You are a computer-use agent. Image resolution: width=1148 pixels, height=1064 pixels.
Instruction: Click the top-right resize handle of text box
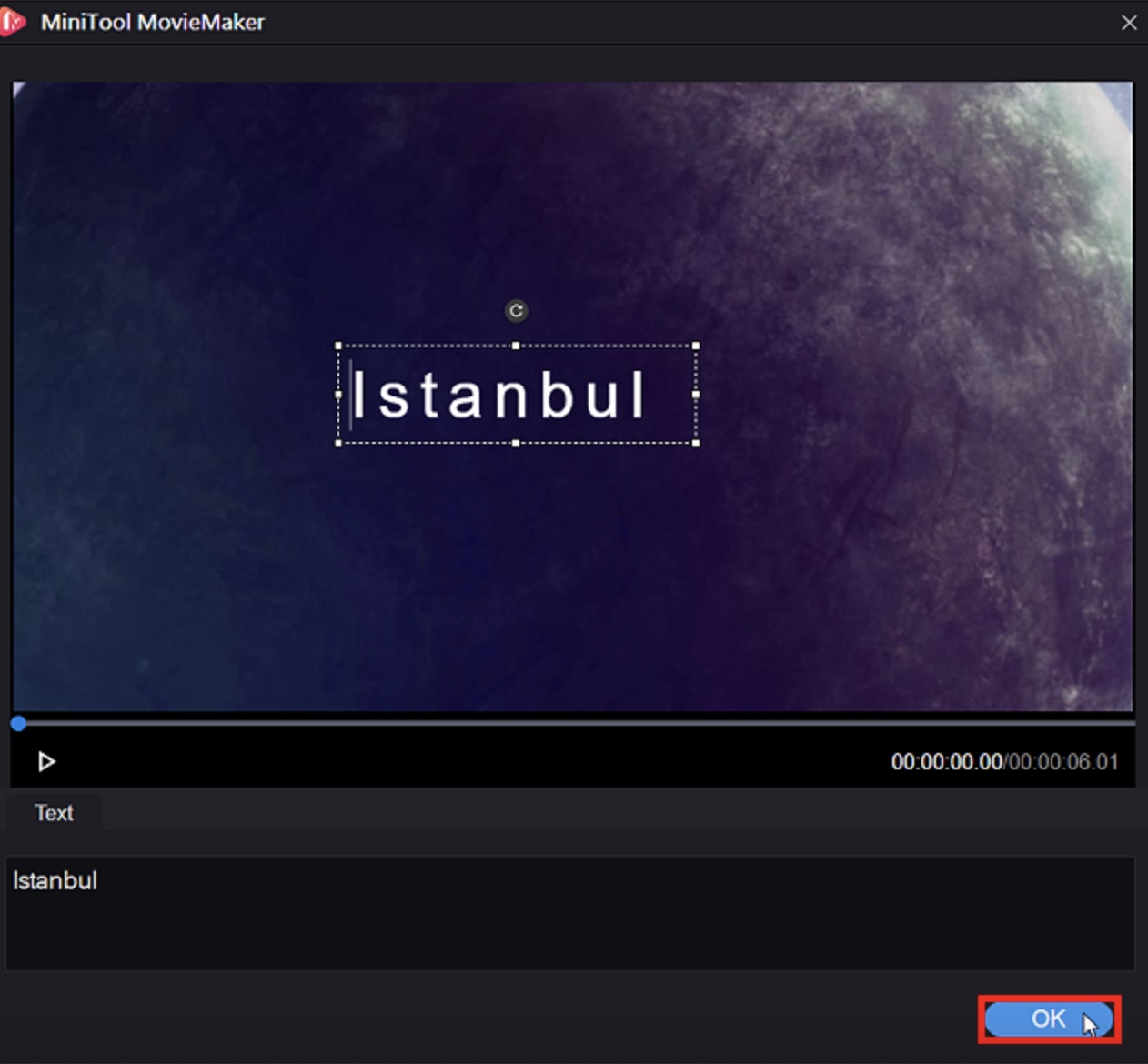click(696, 346)
